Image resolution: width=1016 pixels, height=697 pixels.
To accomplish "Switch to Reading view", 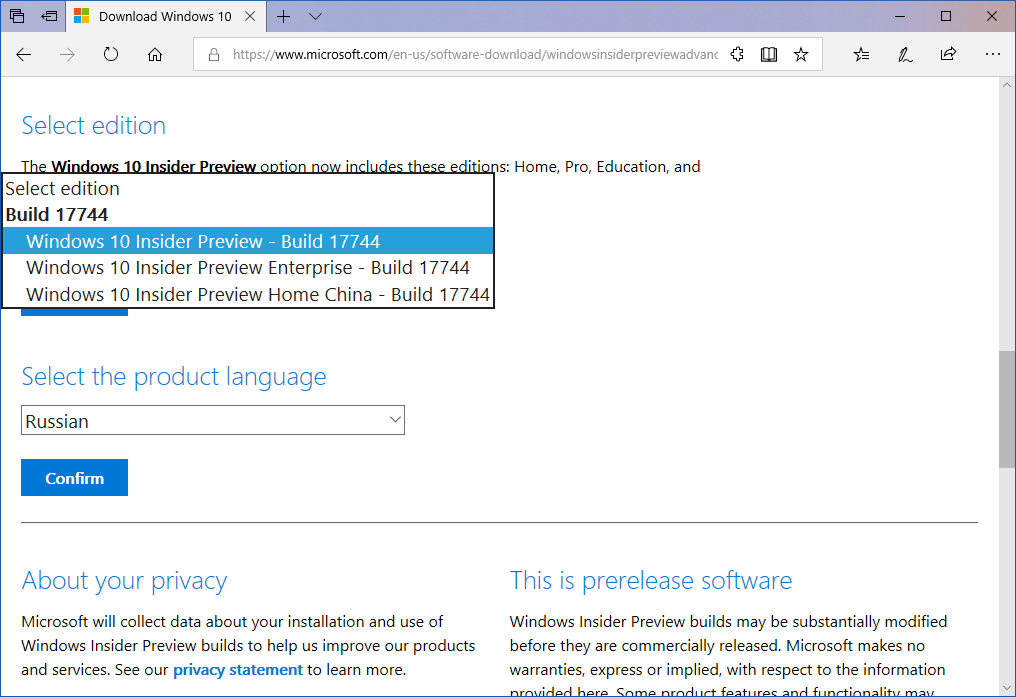I will tap(769, 55).
